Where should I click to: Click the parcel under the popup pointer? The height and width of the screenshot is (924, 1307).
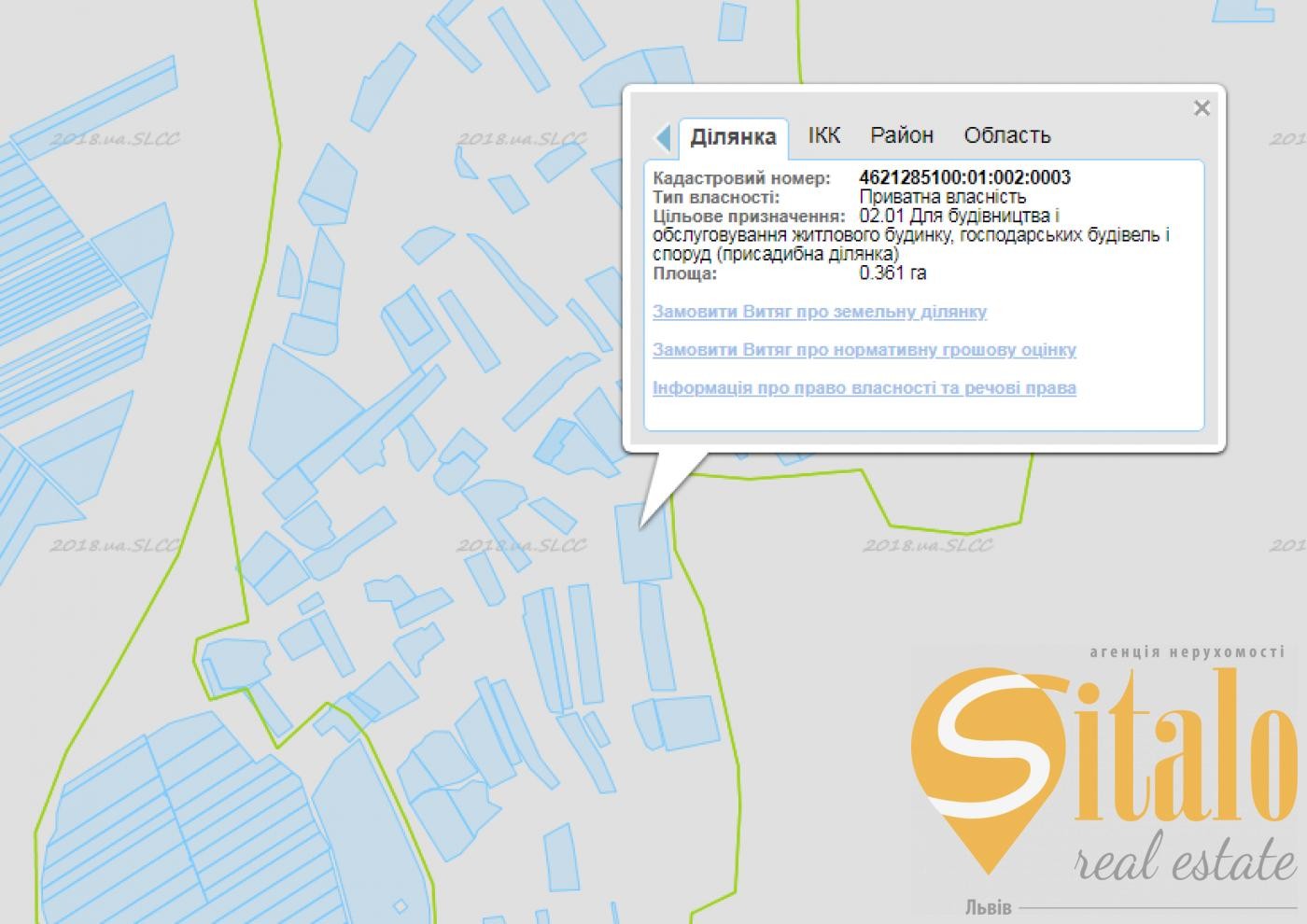tap(643, 544)
